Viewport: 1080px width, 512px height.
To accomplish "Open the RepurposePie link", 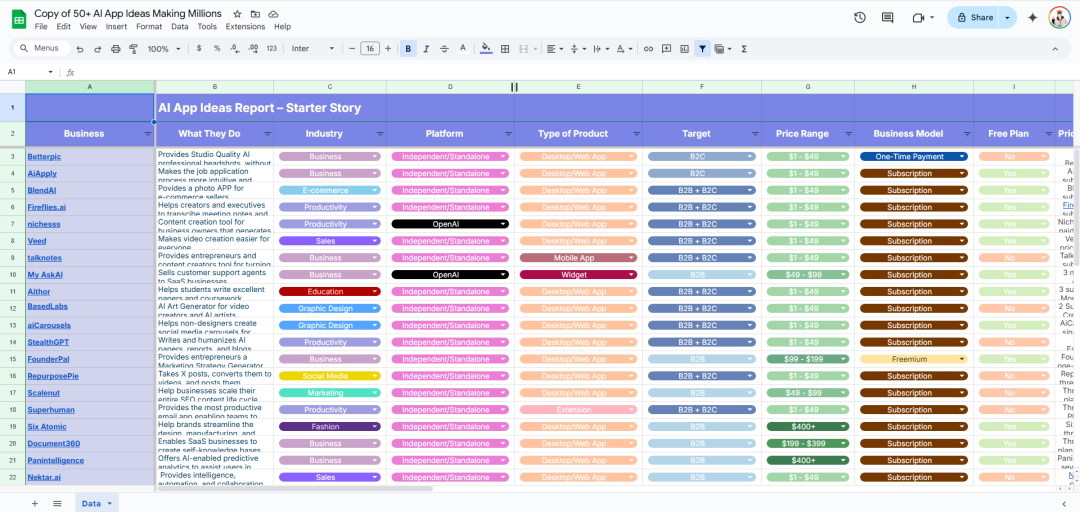I will tap(53, 376).
